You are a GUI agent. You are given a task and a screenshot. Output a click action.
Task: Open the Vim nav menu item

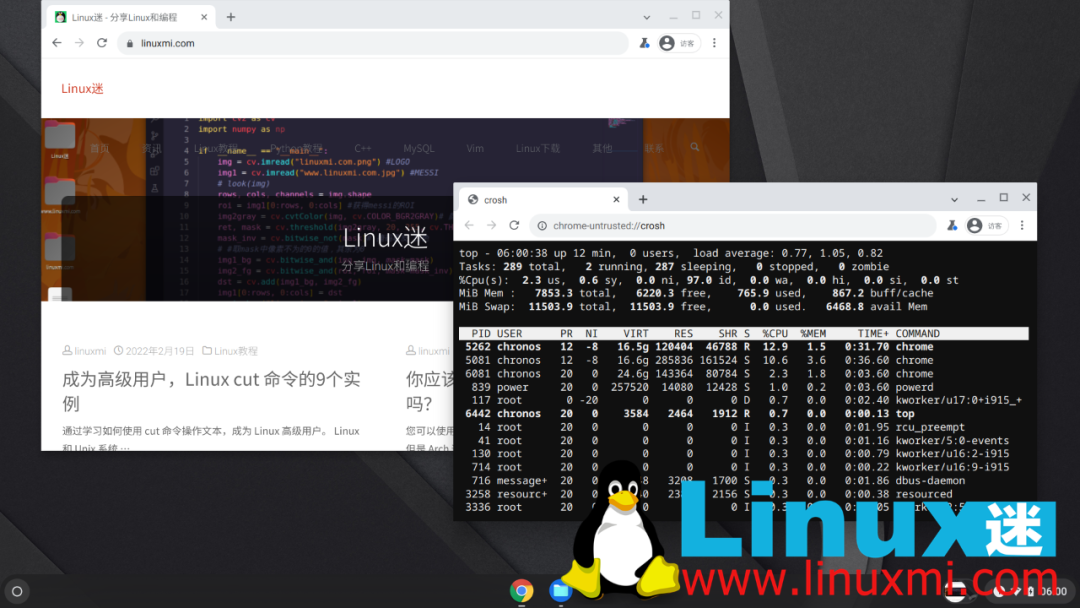coord(475,148)
